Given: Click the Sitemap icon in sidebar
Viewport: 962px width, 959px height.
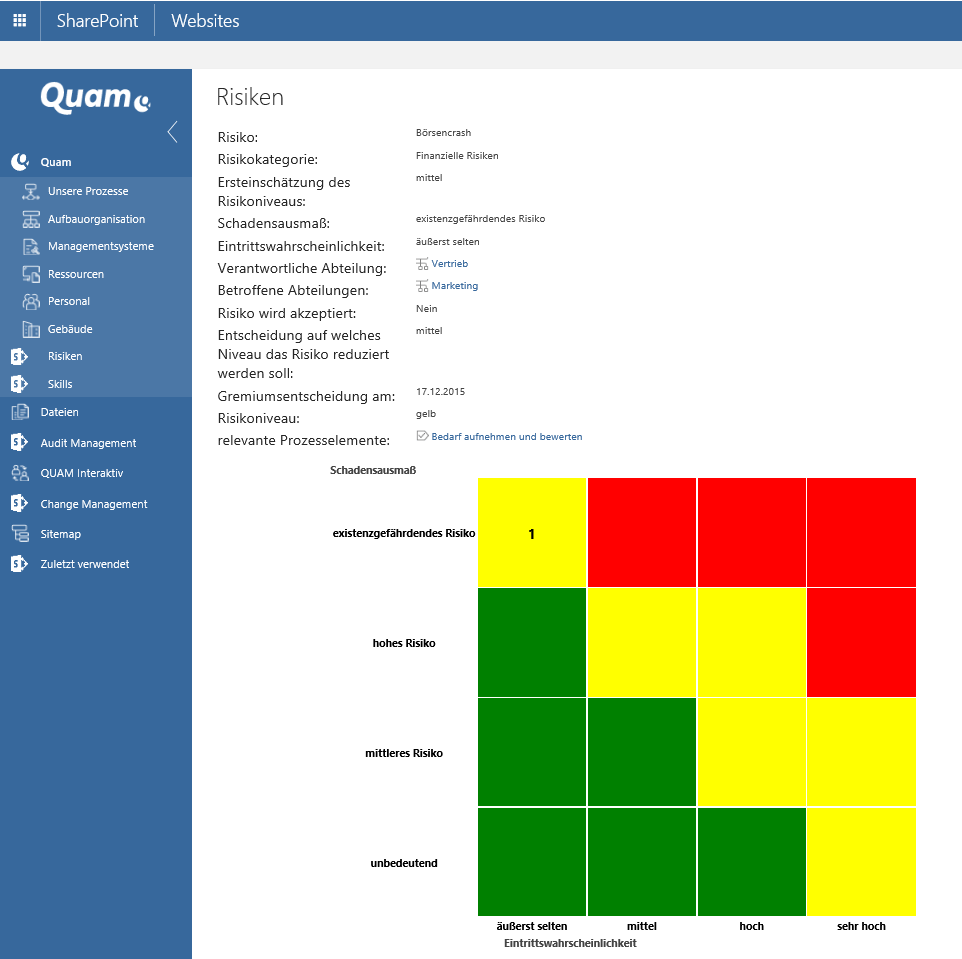Looking at the screenshot, I should (20, 534).
